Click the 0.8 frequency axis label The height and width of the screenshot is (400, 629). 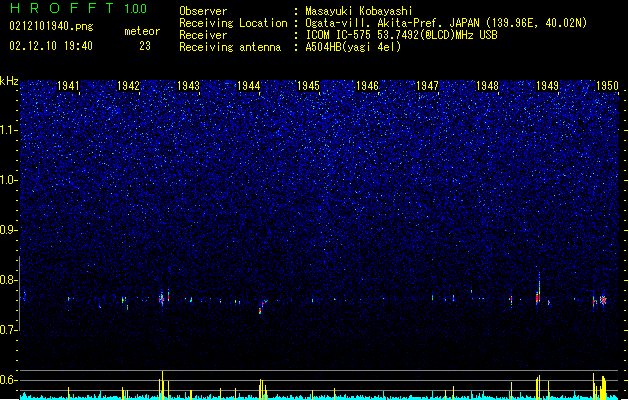coord(9,280)
